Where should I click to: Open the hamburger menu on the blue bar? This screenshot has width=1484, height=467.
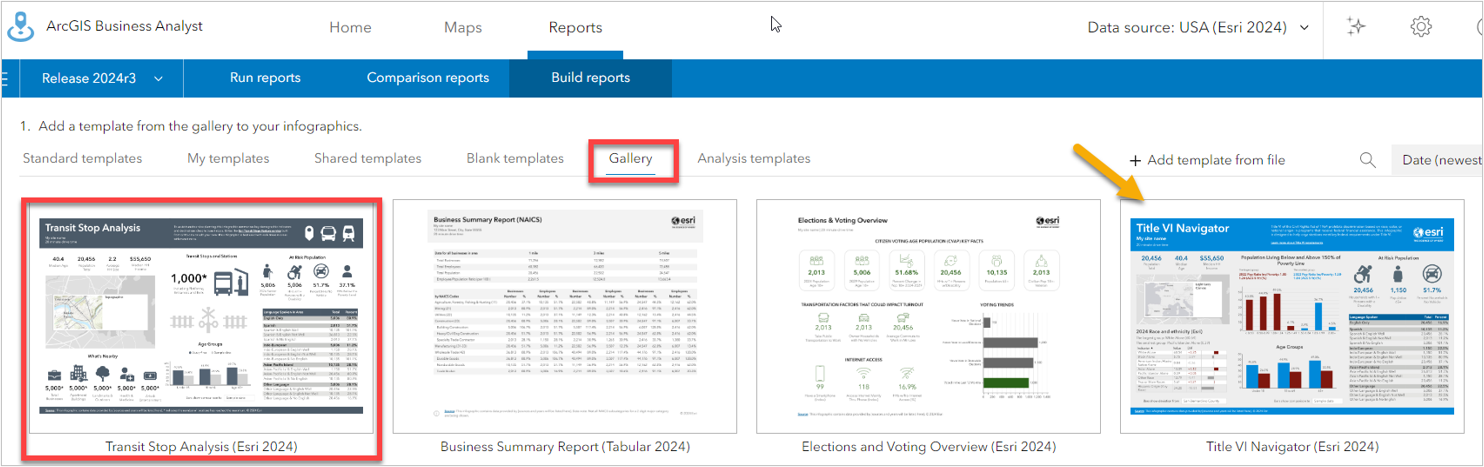click(x=4, y=78)
